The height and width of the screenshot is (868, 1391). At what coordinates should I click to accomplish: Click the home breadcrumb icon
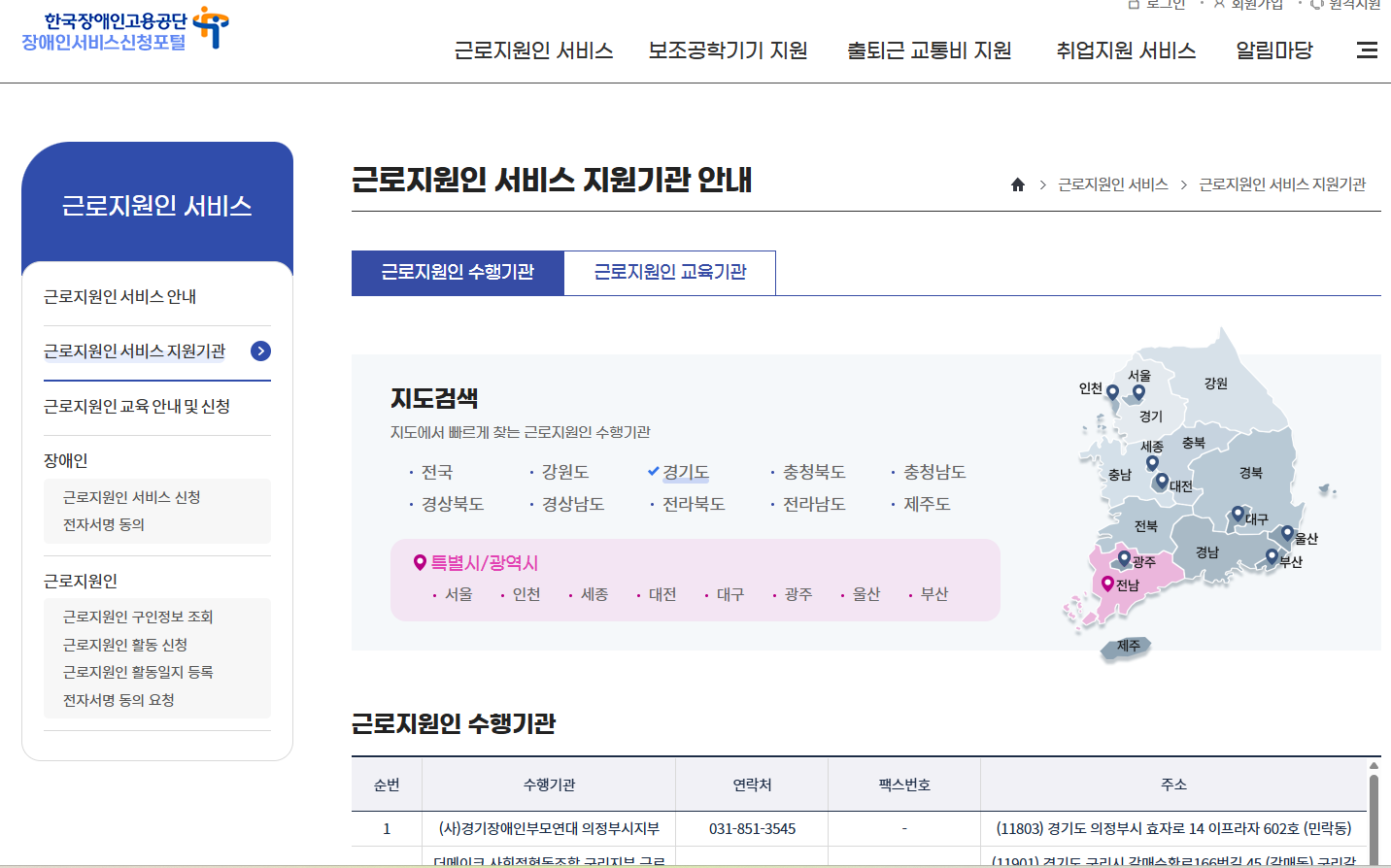coord(1018,184)
